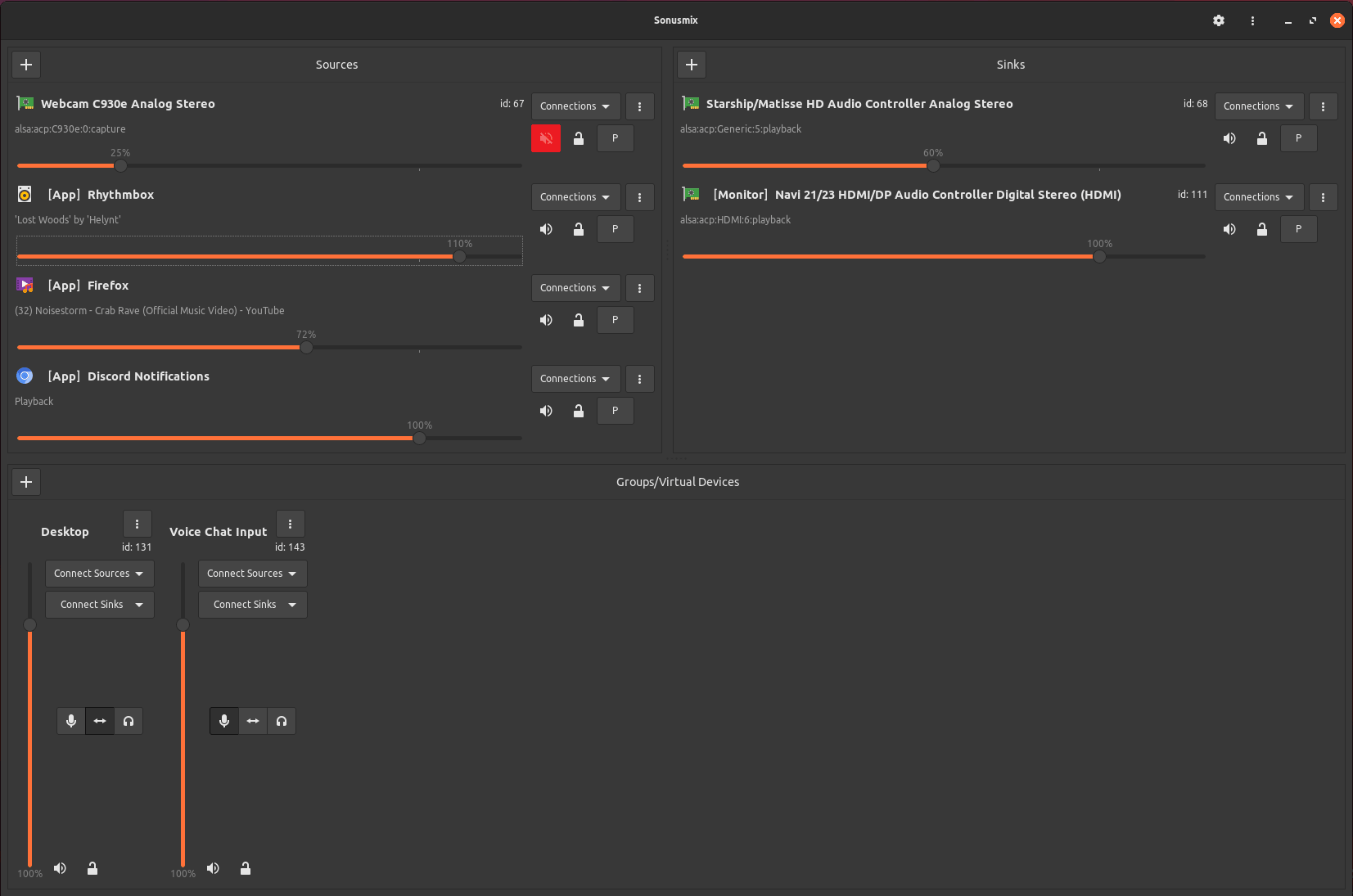The height and width of the screenshot is (896, 1353).
Task: Add a new group or virtual device
Action: 26,482
